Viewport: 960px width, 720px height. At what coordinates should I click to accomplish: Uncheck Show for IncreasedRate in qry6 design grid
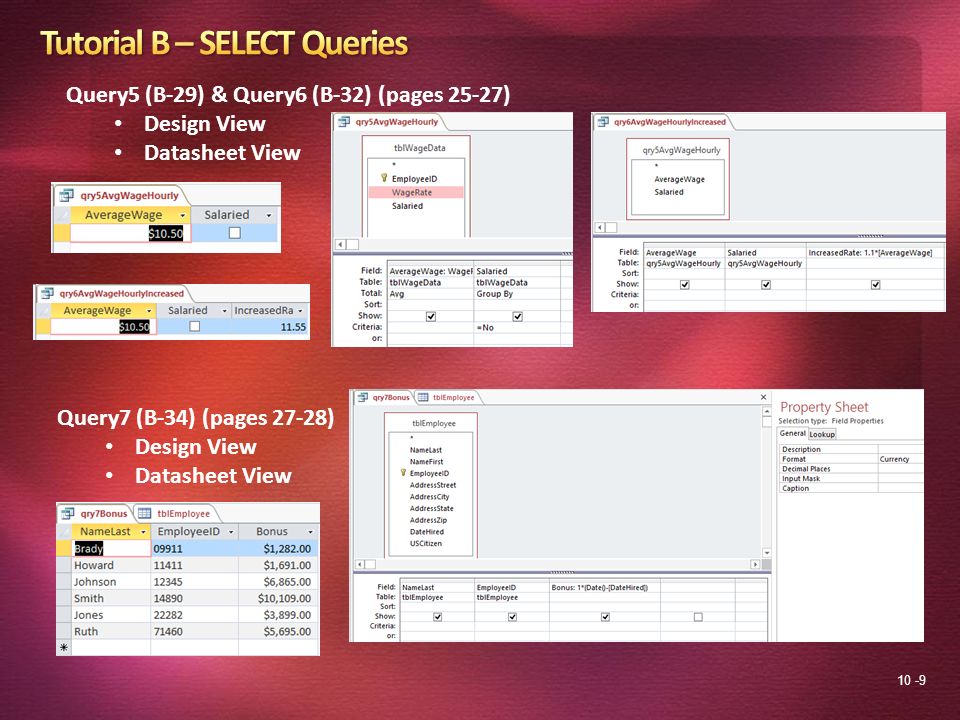coord(876,285)
